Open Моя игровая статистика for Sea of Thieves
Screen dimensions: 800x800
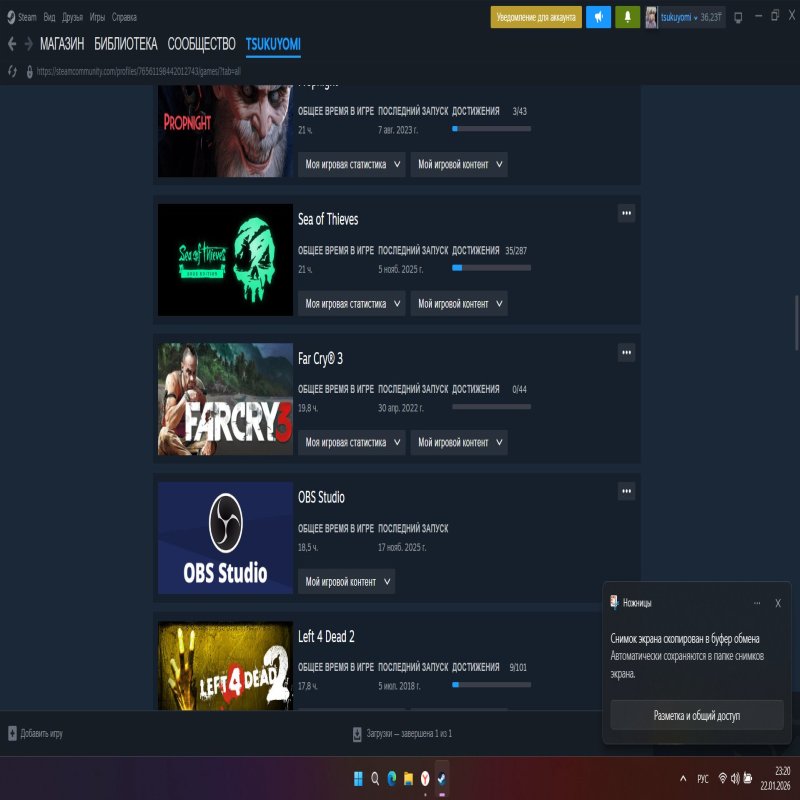click(x=351, y=303)
